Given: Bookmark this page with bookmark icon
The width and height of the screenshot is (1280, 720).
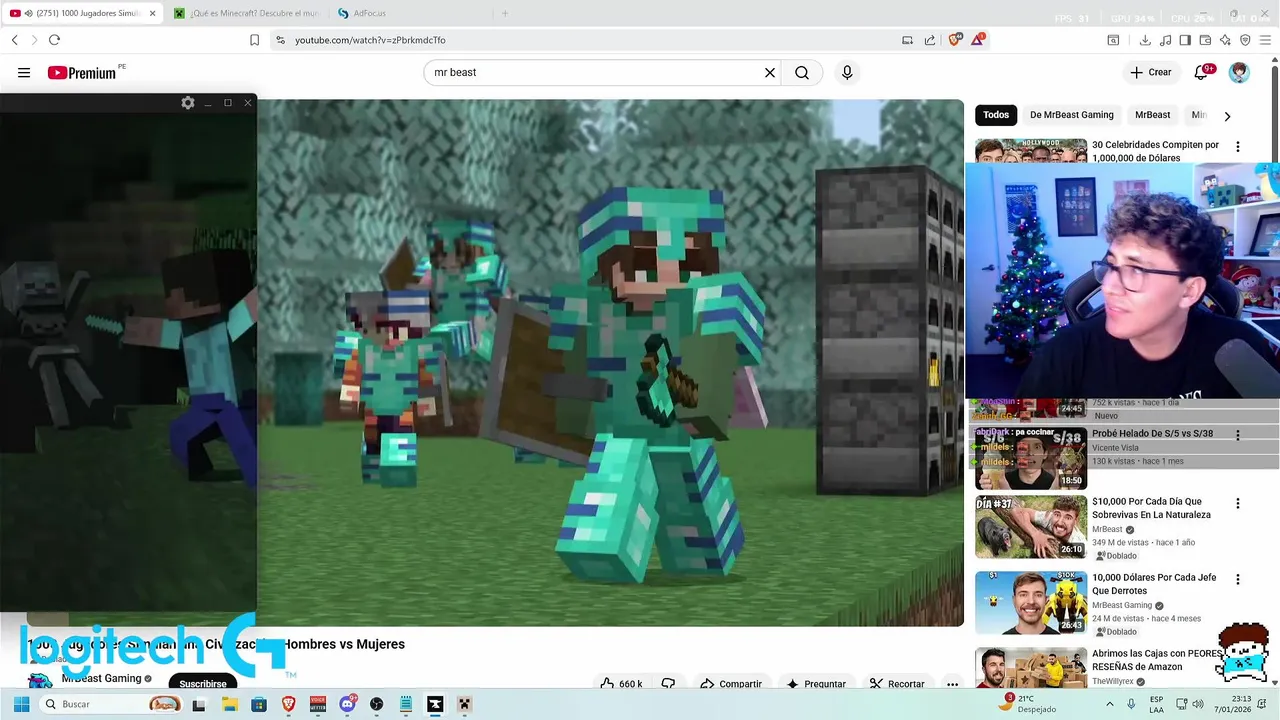Looking at the screenshot, I should click(x=254, y=40).
